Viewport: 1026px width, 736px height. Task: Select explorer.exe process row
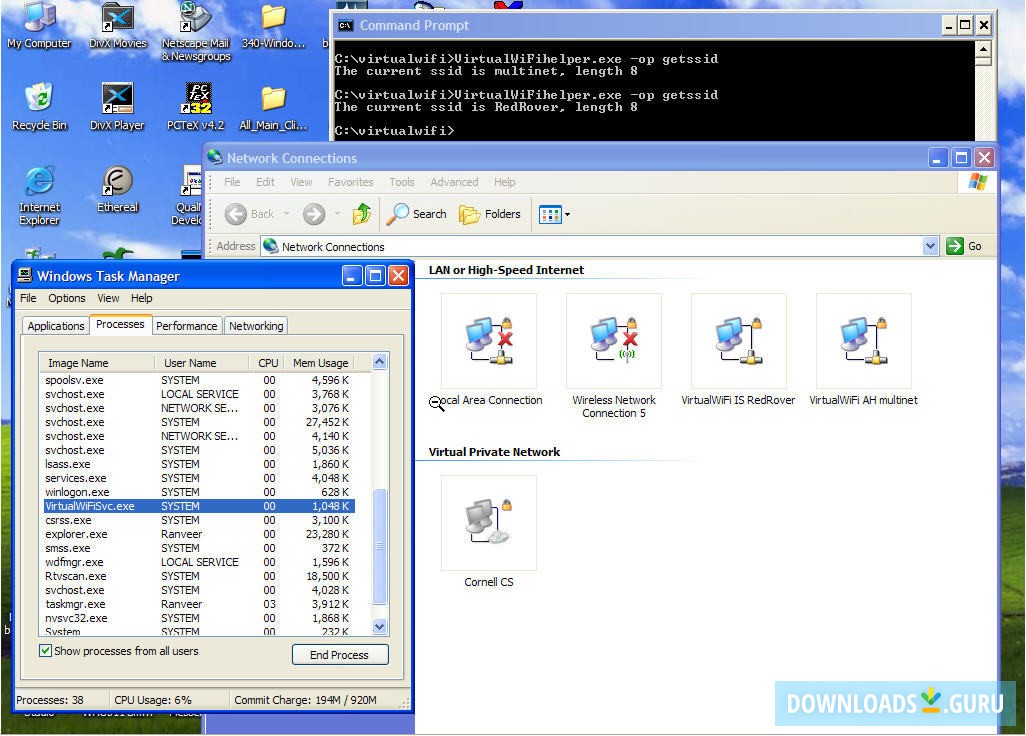[x=199, y=534]
